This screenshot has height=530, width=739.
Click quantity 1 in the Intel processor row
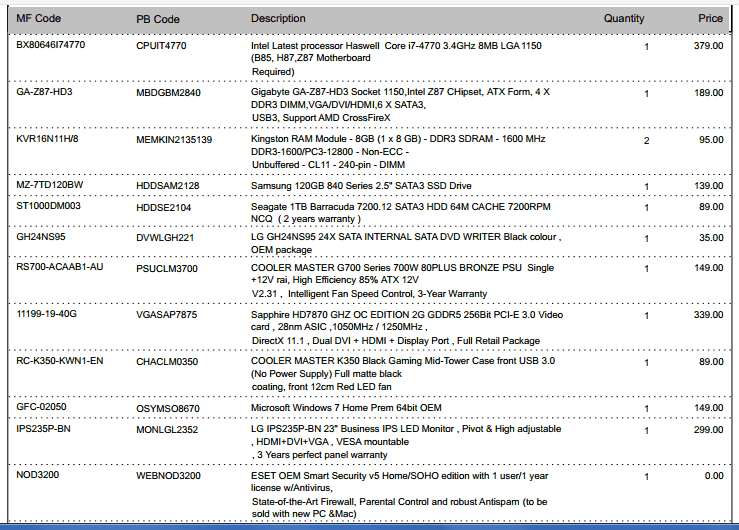point(647,47)
